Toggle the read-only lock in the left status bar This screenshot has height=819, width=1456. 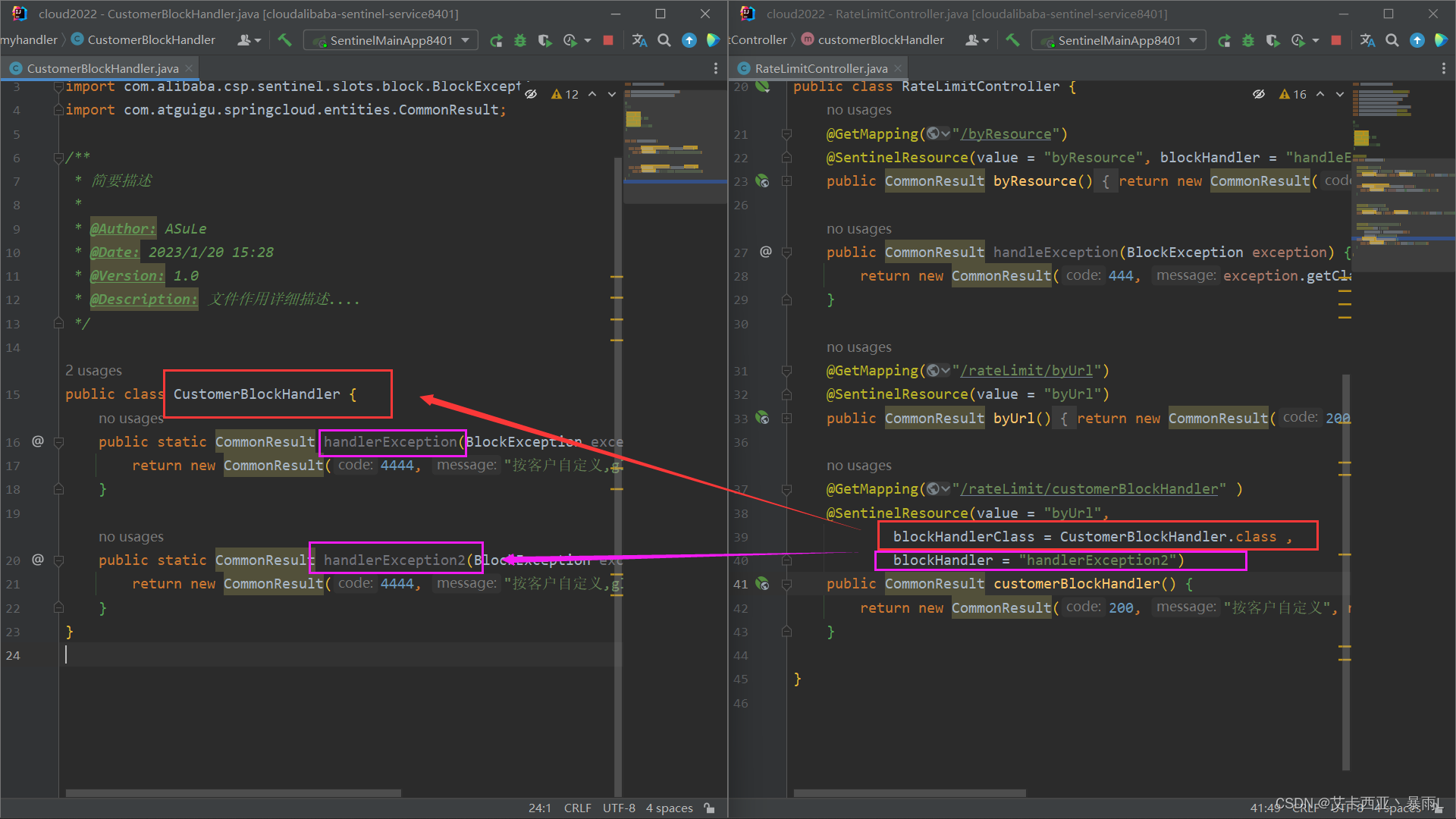coord(709,808)
